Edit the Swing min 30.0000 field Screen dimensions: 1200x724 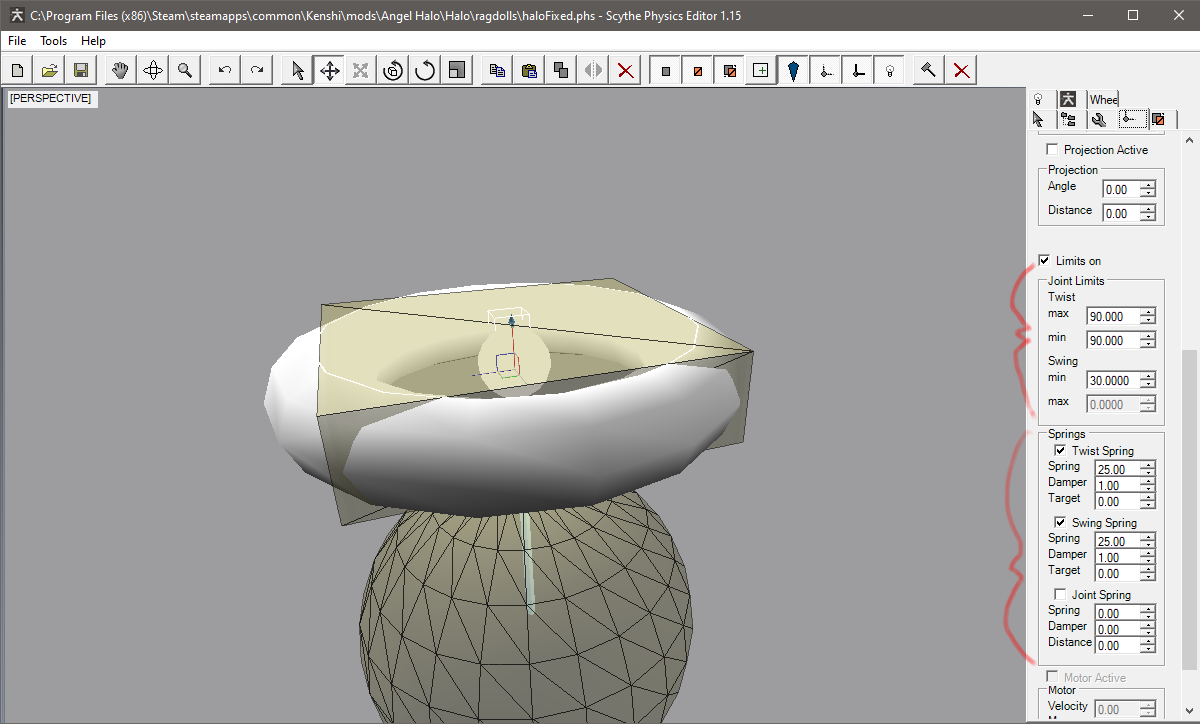tap(1112, 380)
